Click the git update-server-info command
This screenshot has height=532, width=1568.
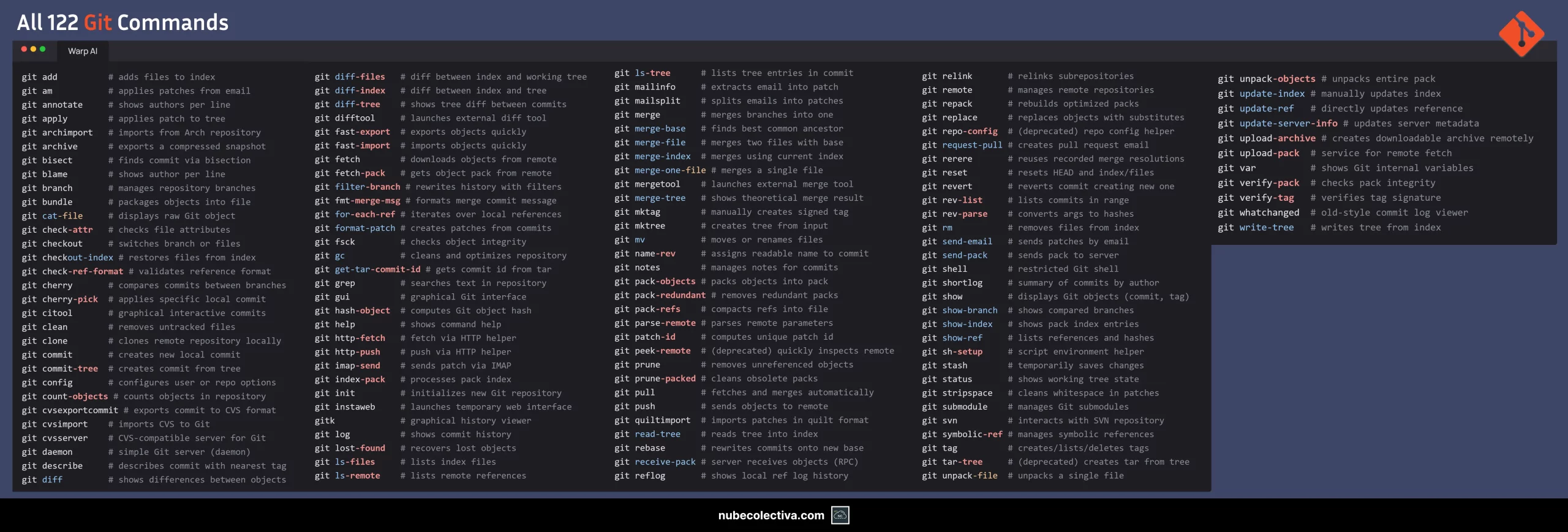[1277, 124]
